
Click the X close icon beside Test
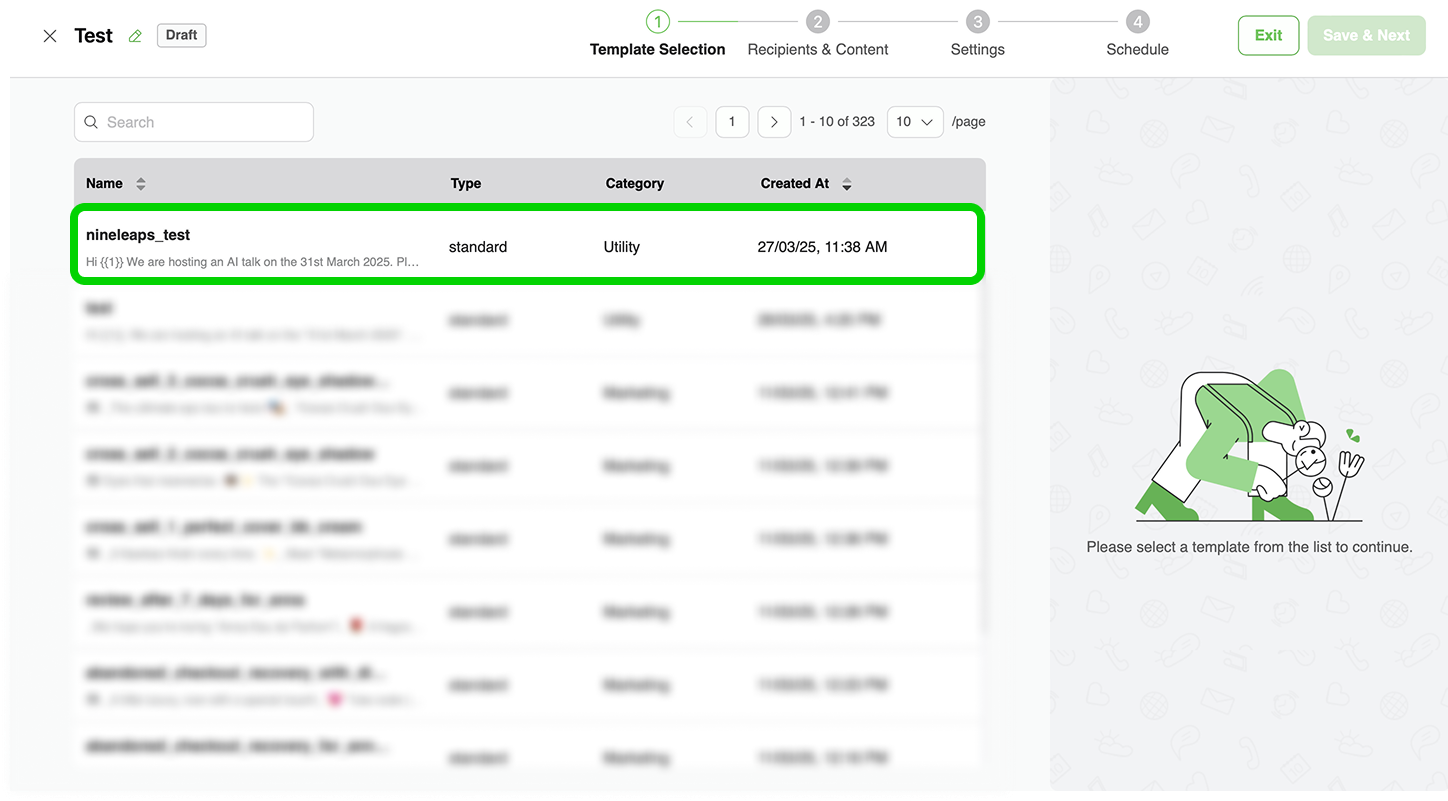click(x=50, y=36)
